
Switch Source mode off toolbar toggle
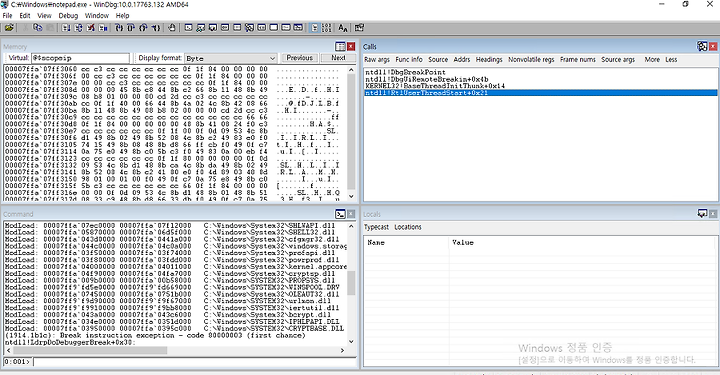point(326,28)
